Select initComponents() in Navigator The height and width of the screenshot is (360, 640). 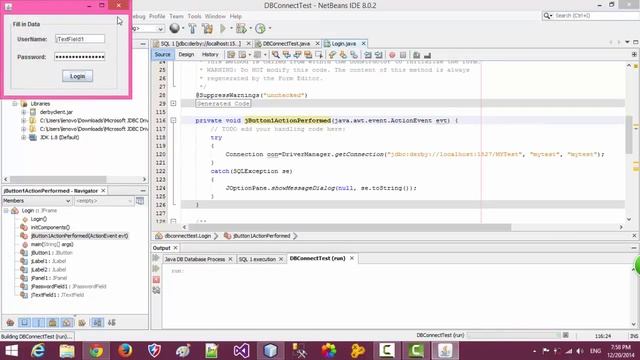click(x=50, y=227)
